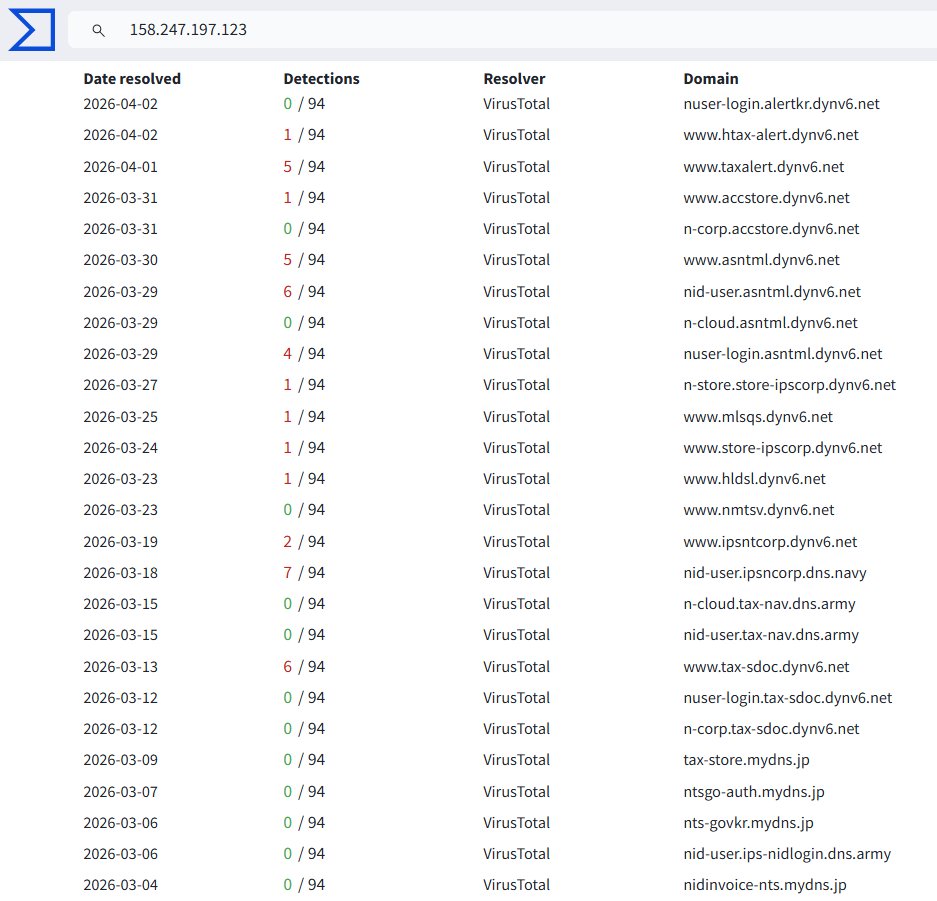Select domain nuser-login.tax-sdoc.dynv6.net
The height and width of the screenshot is (901, 937).
coord(788,697)
